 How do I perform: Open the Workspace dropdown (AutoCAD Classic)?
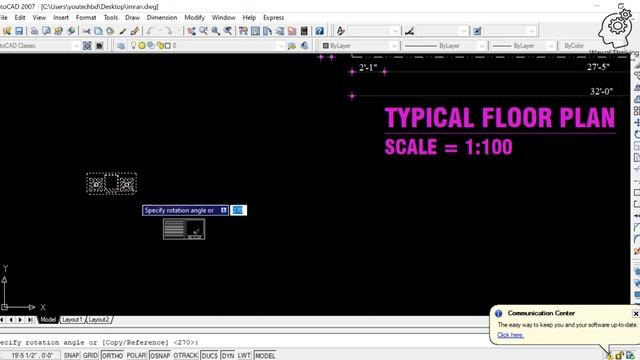pos(76,46)
